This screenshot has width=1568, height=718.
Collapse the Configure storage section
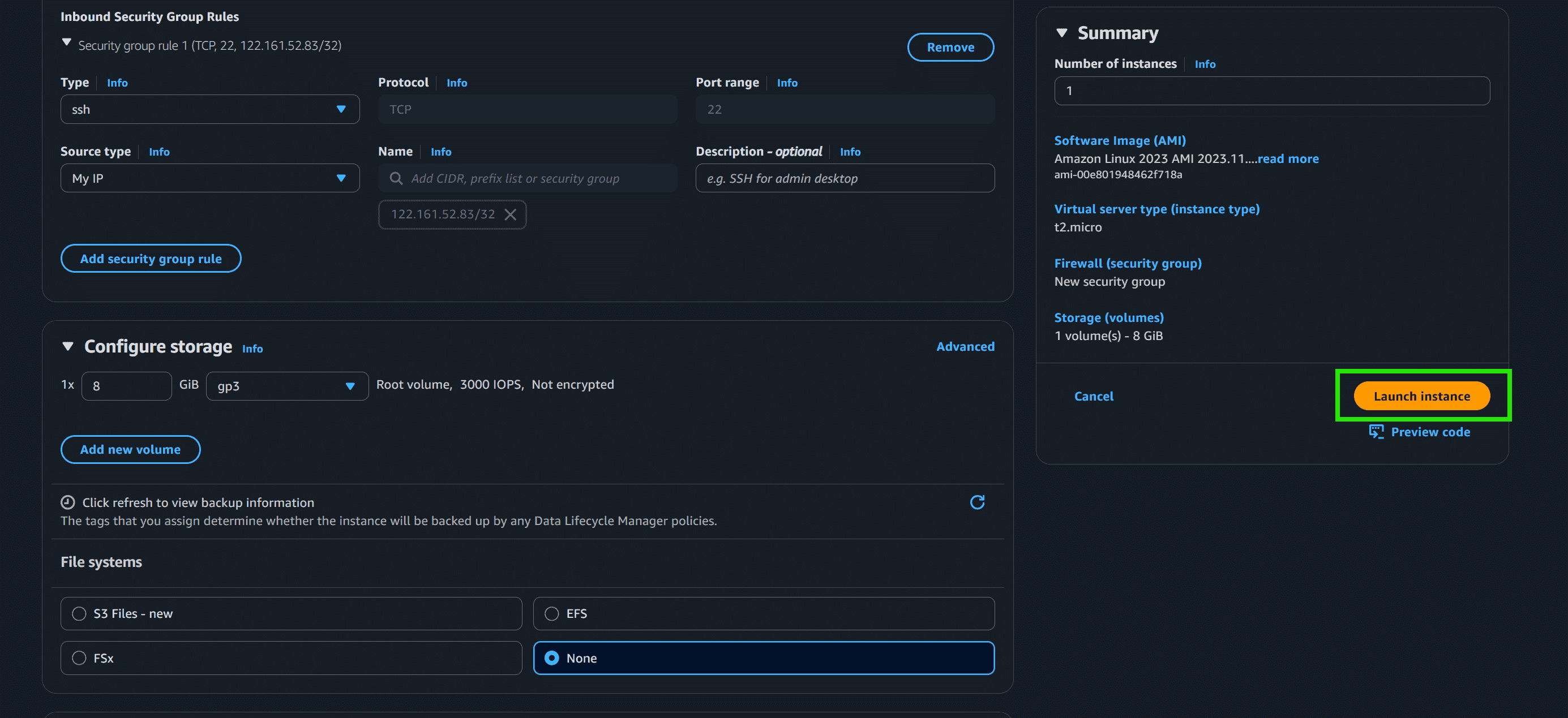click(x=68, y=346)
